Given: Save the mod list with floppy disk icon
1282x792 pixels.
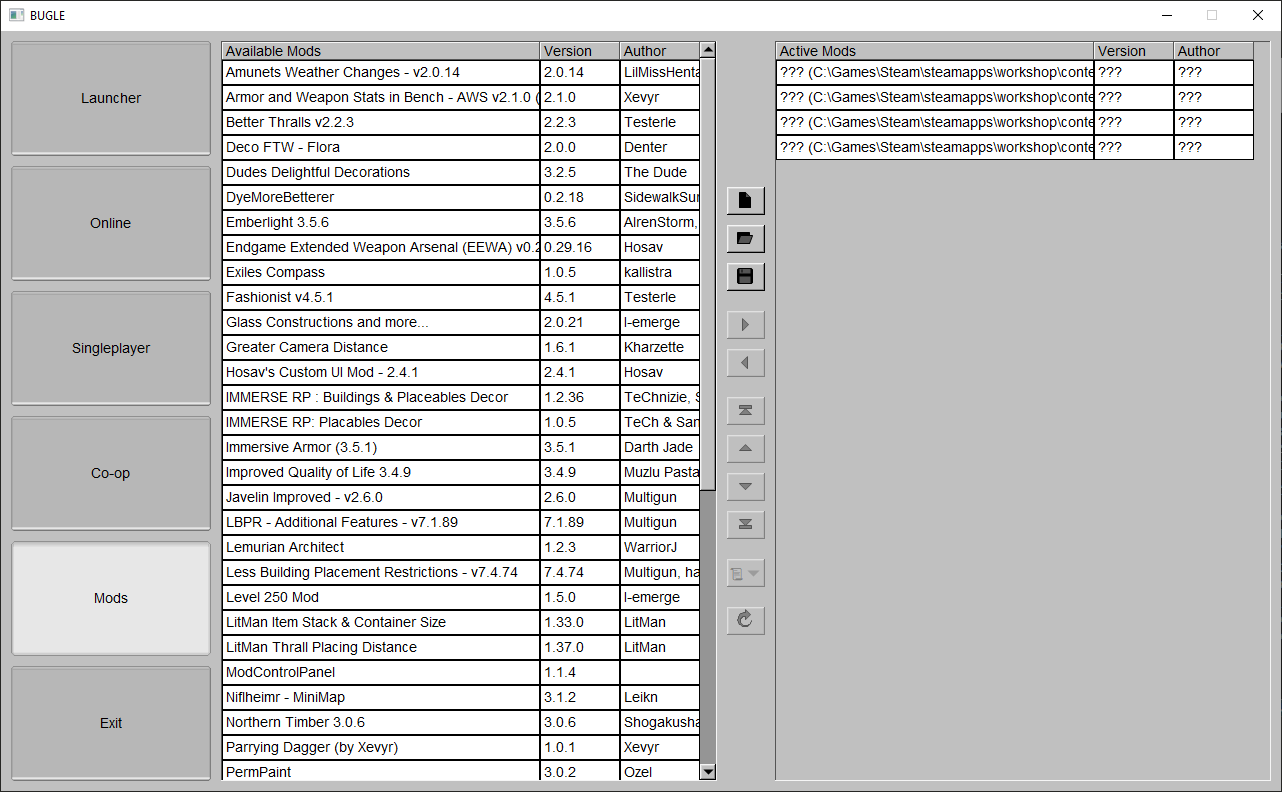Looking at the screenshot, I should click(x=745, y=276).
